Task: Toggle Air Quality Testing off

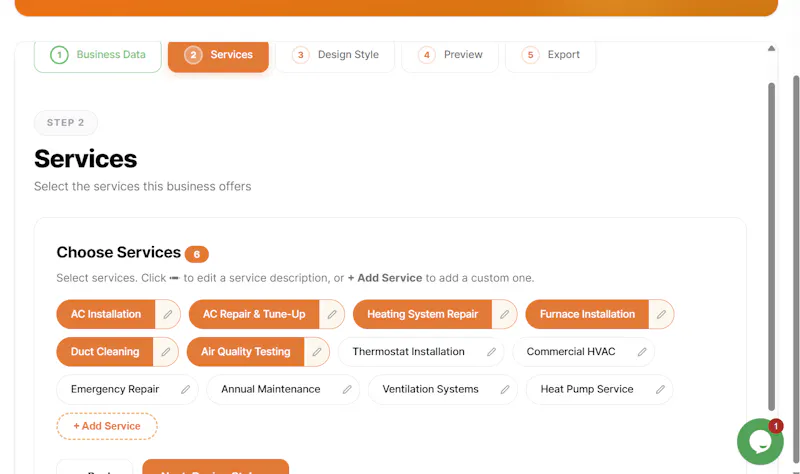Action: pos(245,352)
